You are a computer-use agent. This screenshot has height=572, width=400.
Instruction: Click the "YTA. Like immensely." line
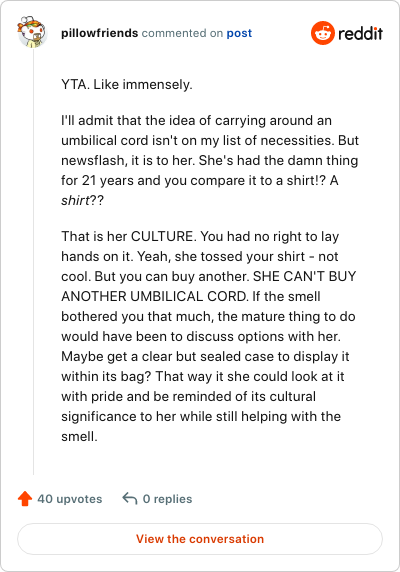127,85
